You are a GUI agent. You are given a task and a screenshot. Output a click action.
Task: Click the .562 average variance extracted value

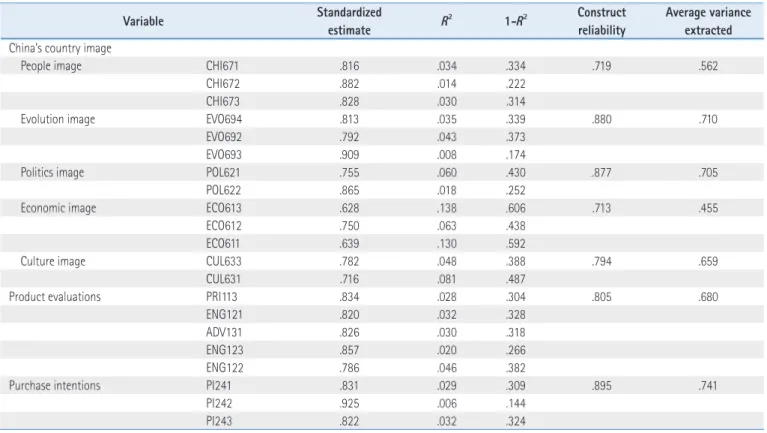(x=708, y=66)
